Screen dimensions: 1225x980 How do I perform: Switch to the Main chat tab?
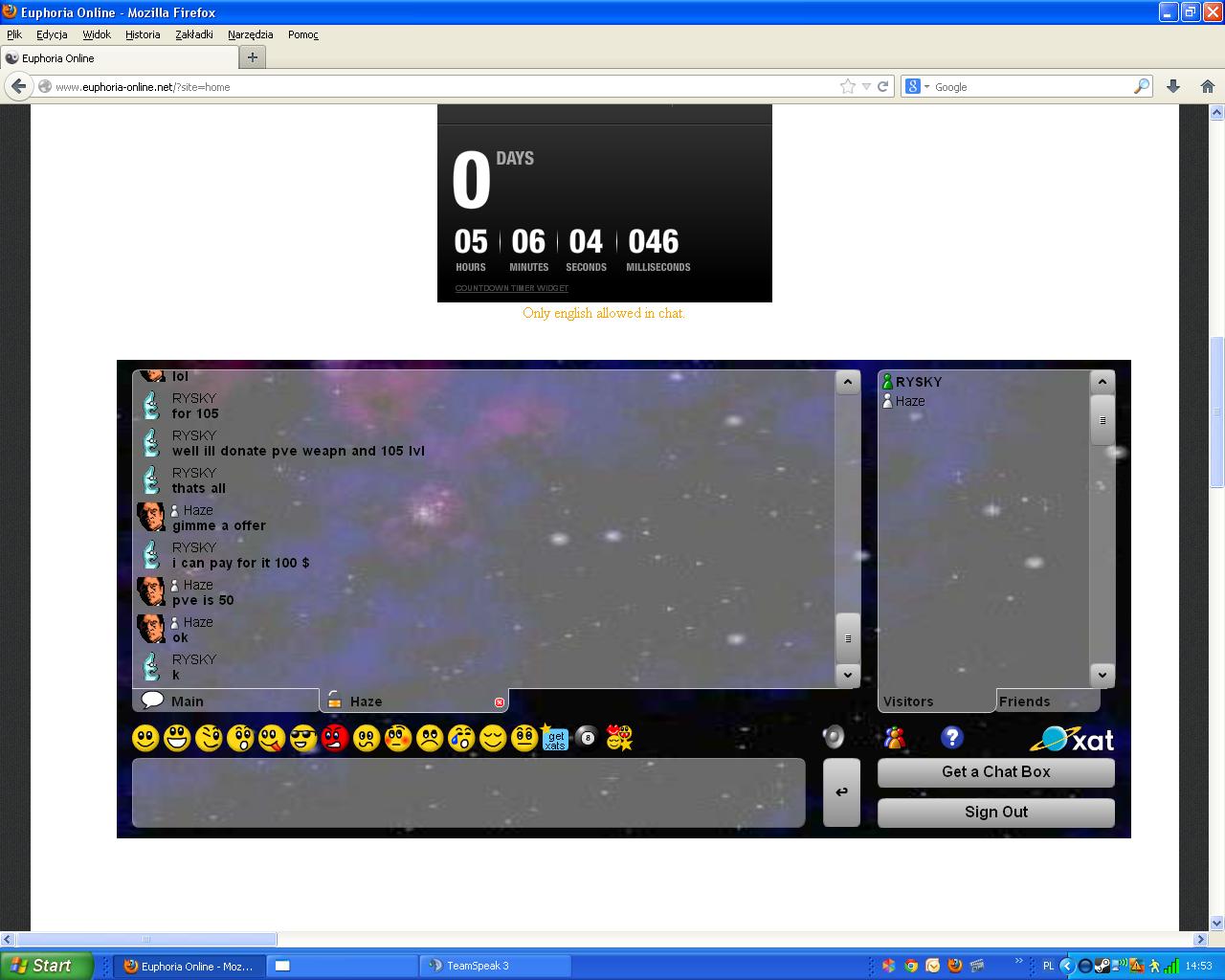coord(226,701)
